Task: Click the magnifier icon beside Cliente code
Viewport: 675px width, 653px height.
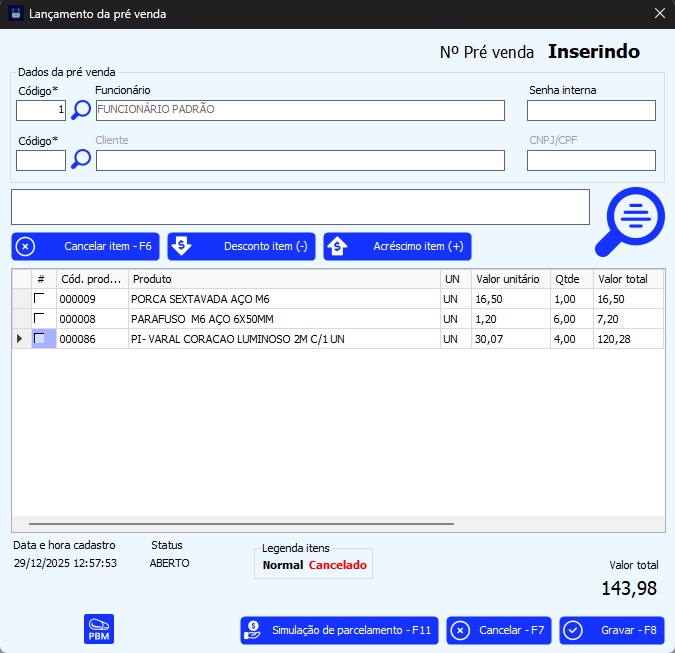Action: tap(81, 160)
